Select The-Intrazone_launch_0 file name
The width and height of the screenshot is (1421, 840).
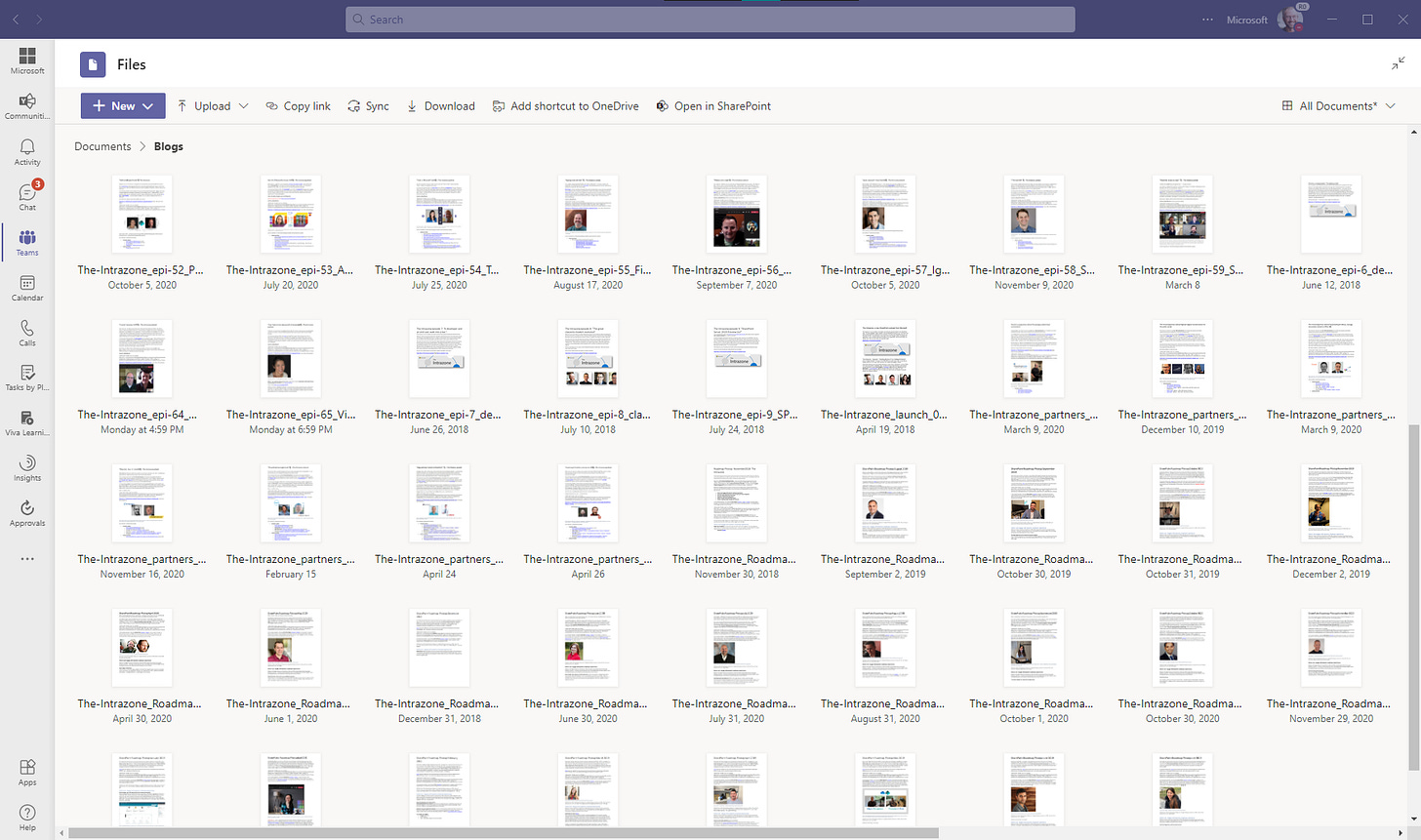884,415
